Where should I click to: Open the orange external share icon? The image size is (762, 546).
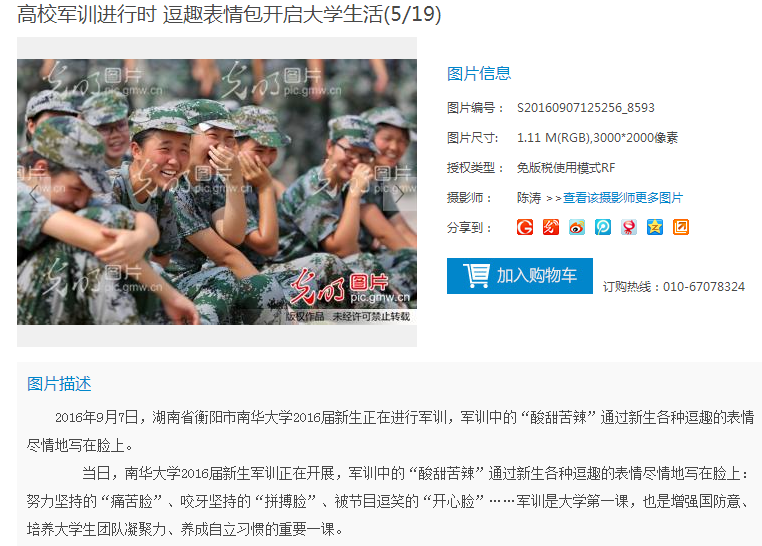(681, 227)
